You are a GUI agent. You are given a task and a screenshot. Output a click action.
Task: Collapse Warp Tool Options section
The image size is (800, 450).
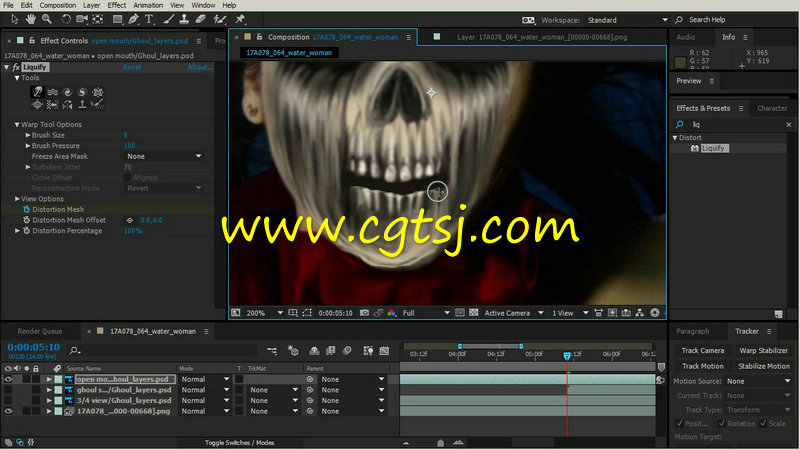point(17,124)
